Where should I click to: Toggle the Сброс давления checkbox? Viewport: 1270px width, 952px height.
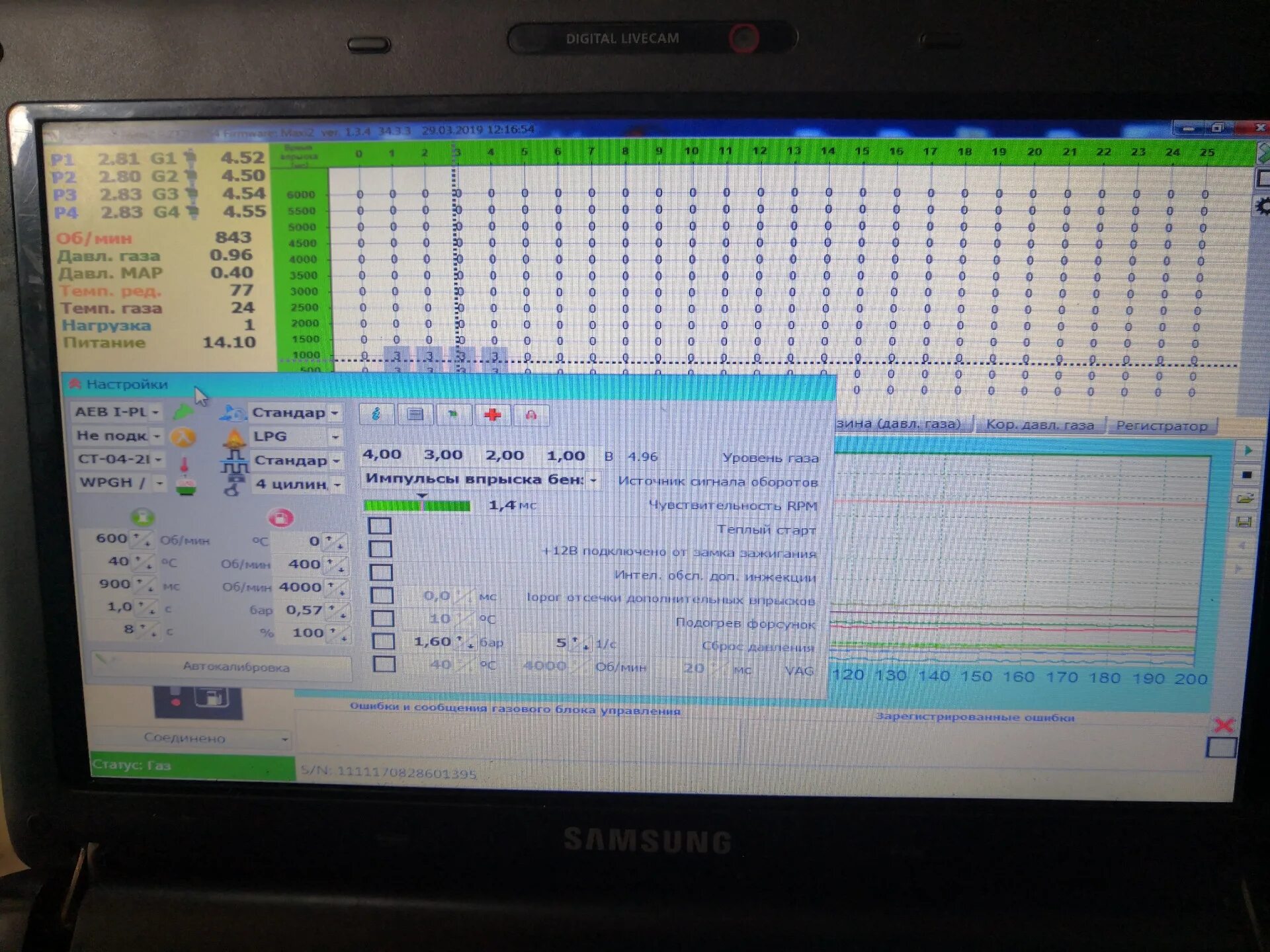point(384,641)
